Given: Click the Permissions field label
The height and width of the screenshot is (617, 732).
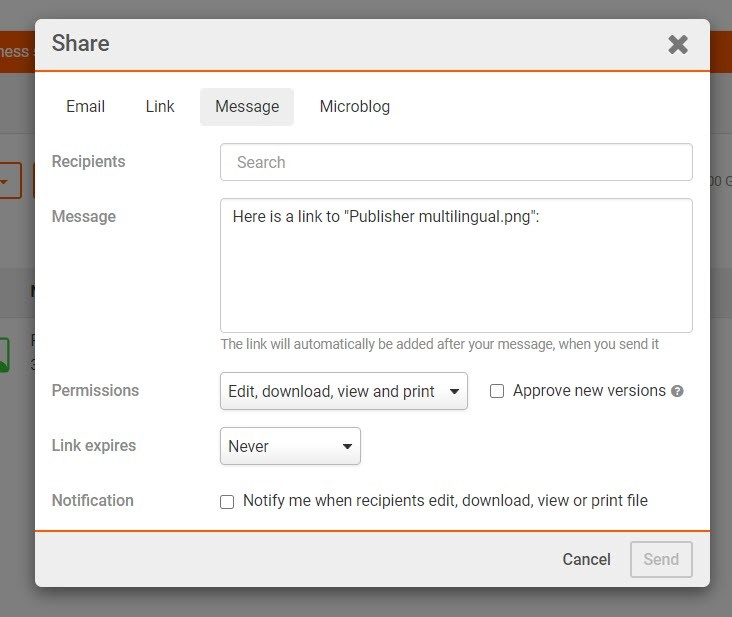Looking at the screenshot, I should point(95,391).
